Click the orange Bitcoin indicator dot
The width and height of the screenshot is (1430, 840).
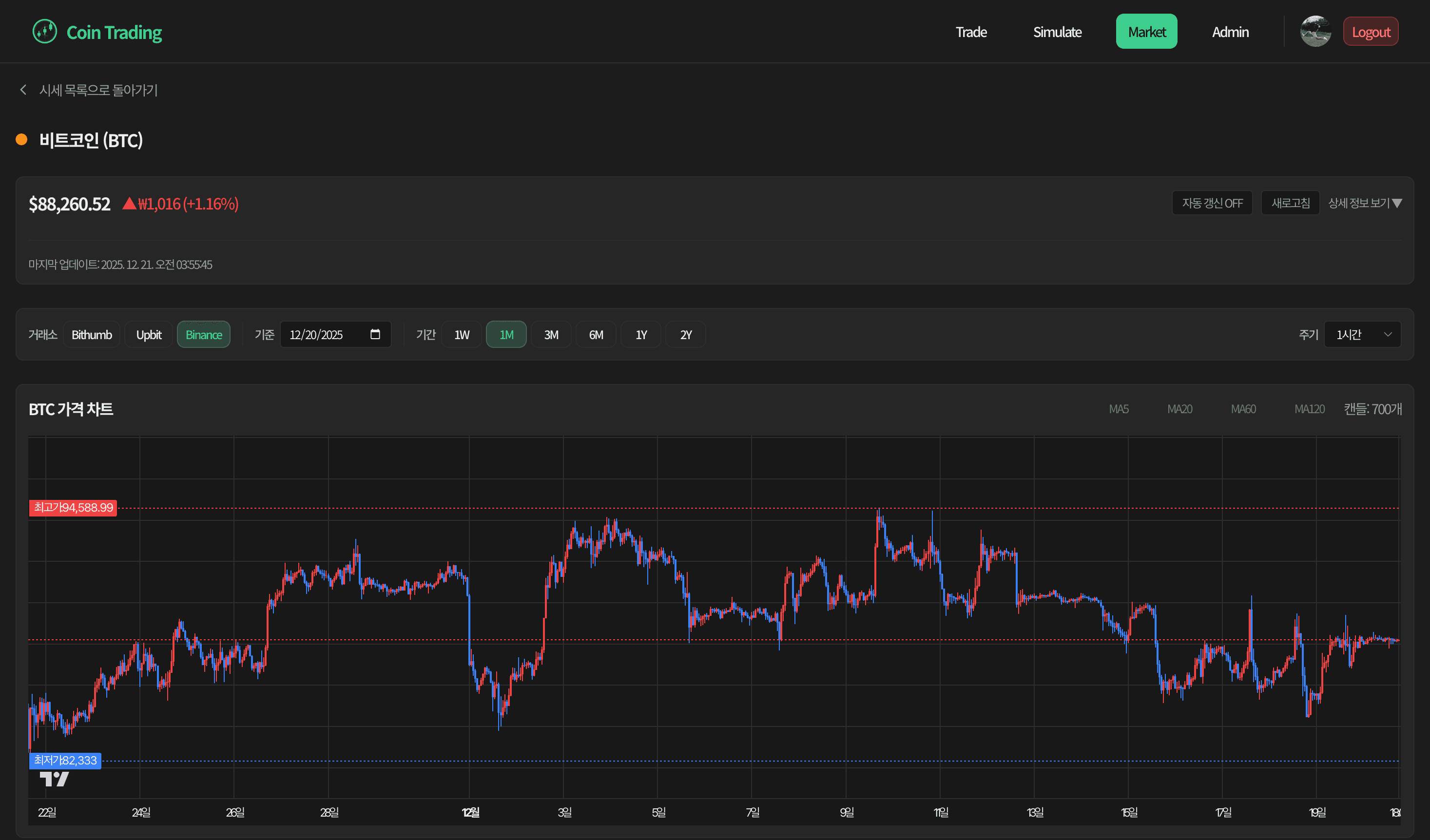(x=21, y=139)
